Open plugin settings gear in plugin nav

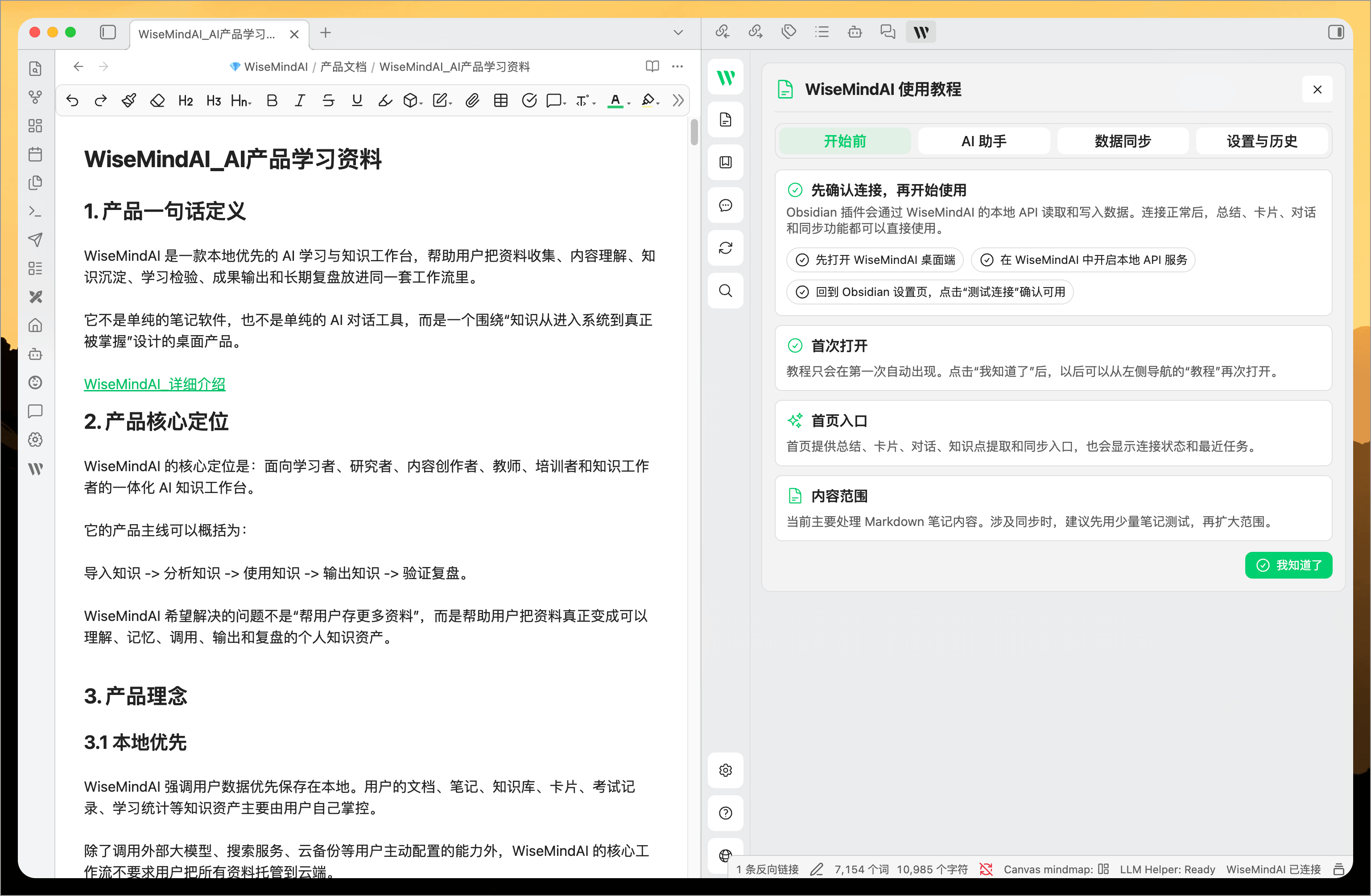pos(725,770)
